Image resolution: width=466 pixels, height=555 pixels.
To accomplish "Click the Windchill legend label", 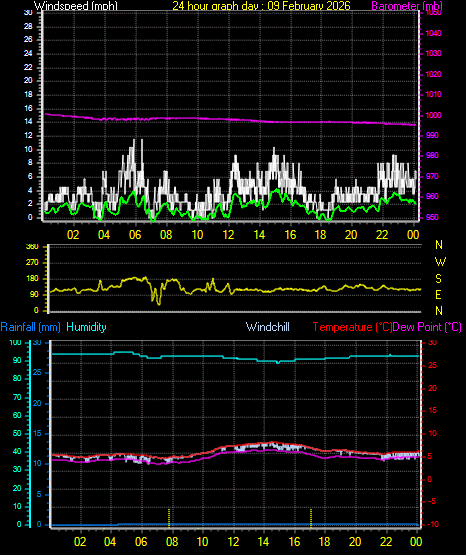I will coord(268,327).
